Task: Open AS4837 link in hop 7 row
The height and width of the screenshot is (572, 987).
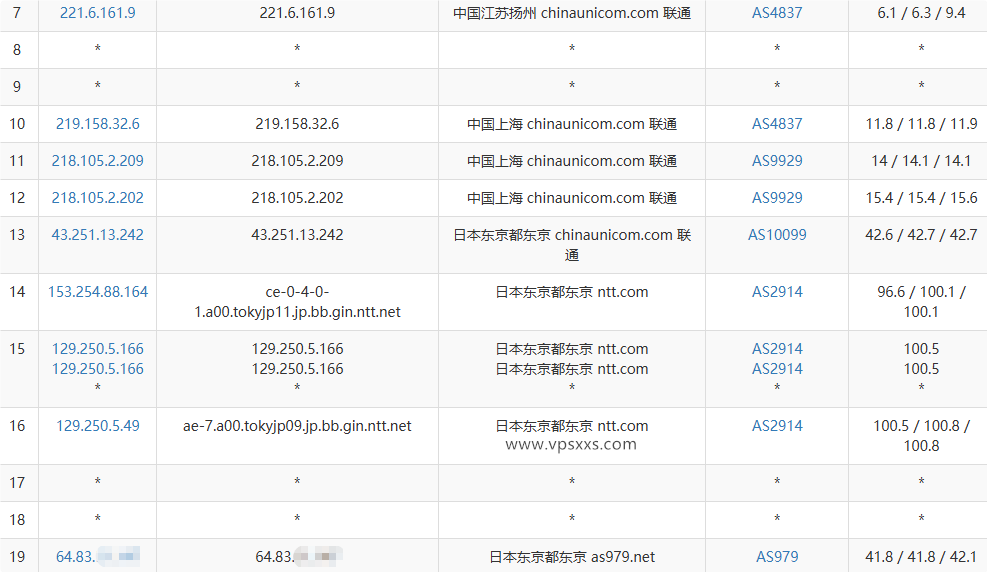Action: coord(777,13)
